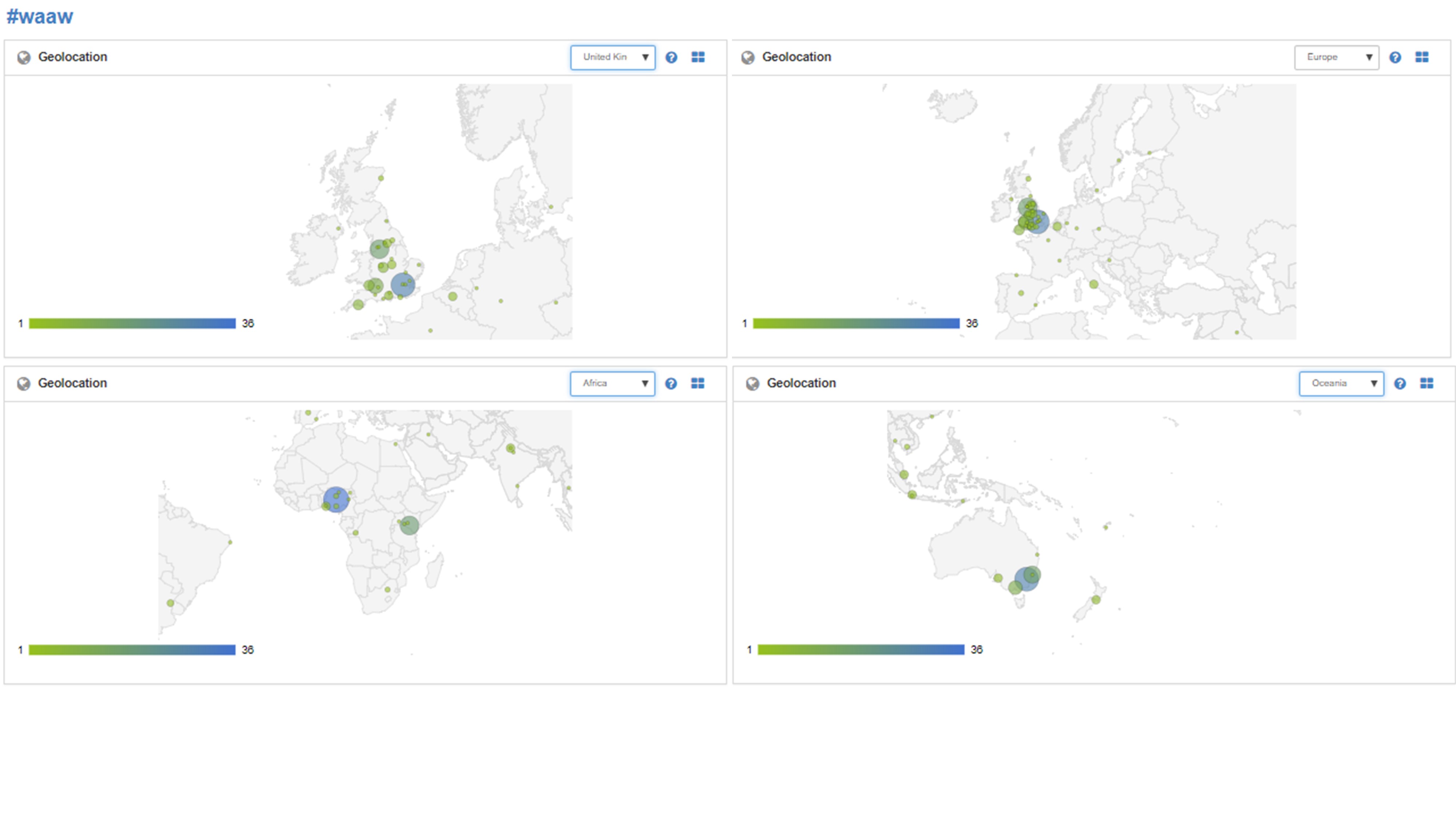Click the globe icon beside Europe Geolocation title
Viewport: 1456px width, 819px height.
click(748, 57)
